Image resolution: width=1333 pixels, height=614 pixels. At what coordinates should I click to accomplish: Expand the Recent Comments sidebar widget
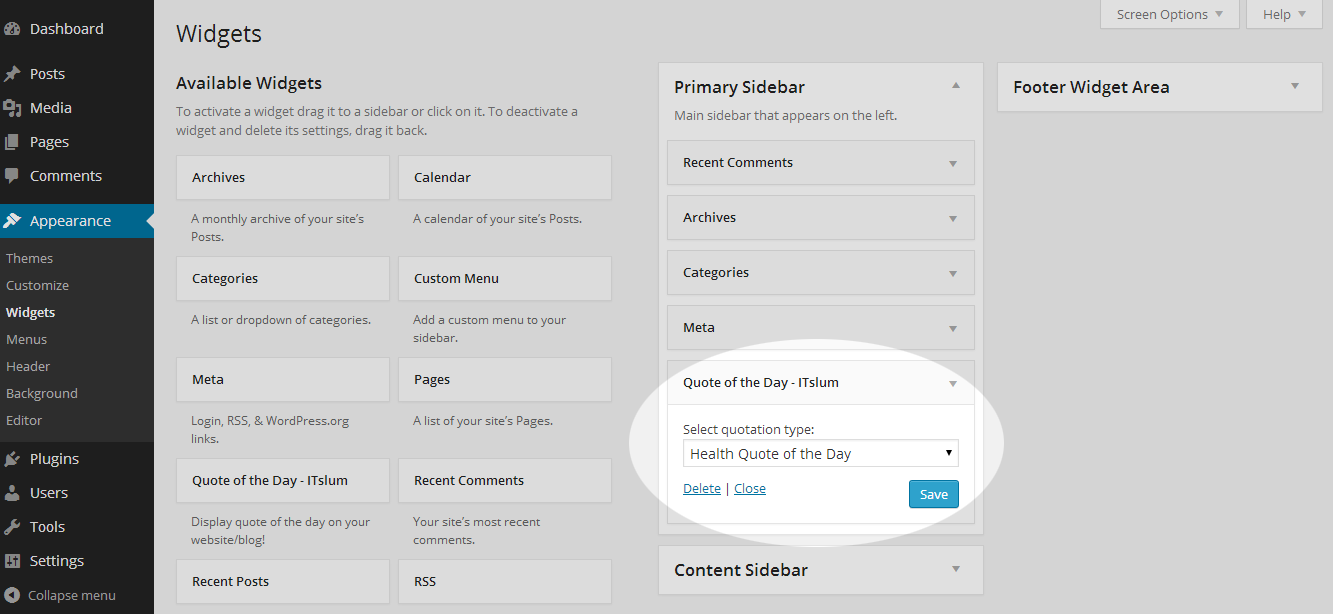click(953, 163)
